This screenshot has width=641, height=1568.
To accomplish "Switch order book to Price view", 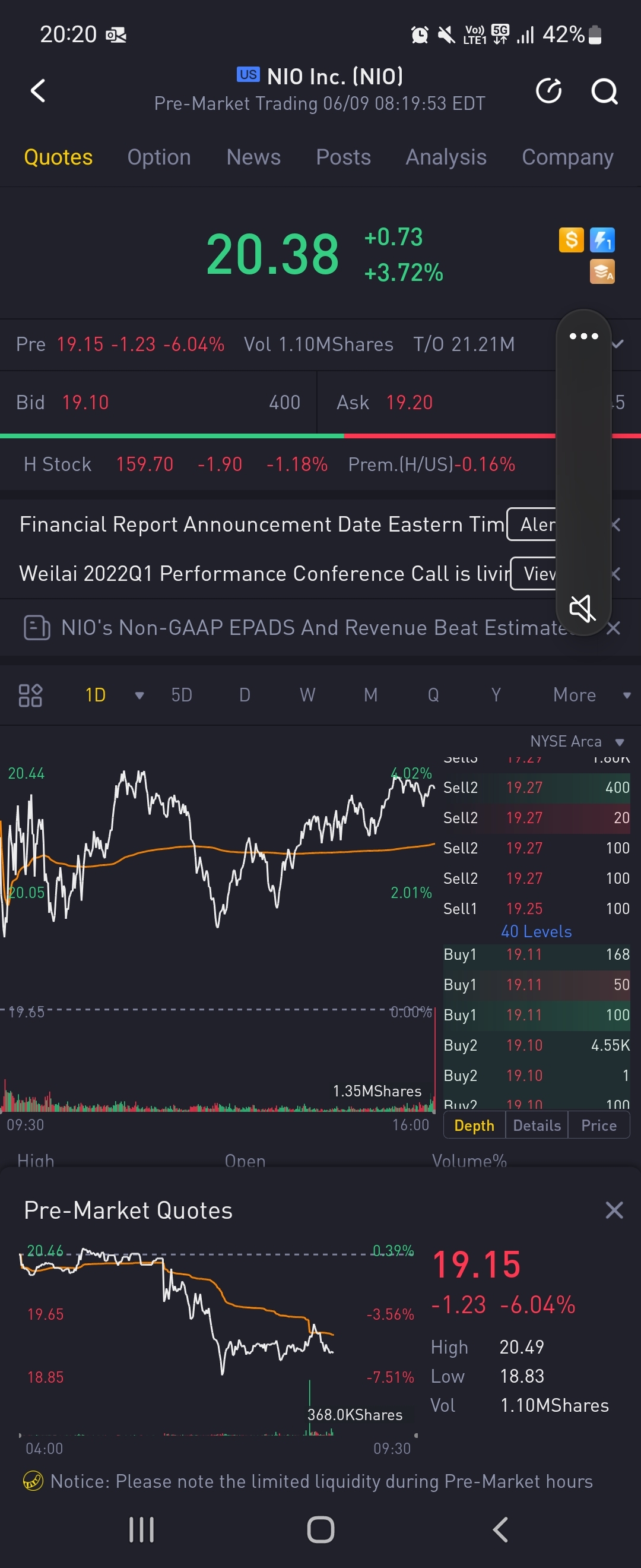I will tap(598, 1126).
